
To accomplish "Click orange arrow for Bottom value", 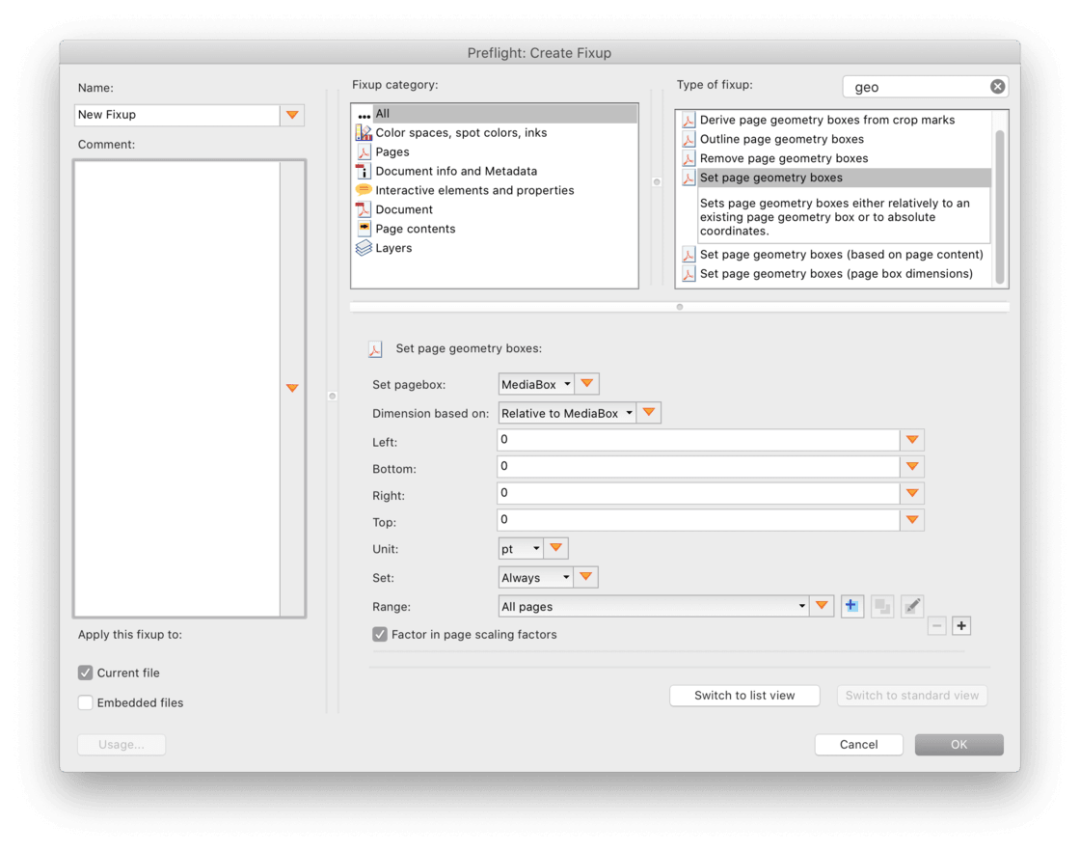I will [x=913, y=466].
